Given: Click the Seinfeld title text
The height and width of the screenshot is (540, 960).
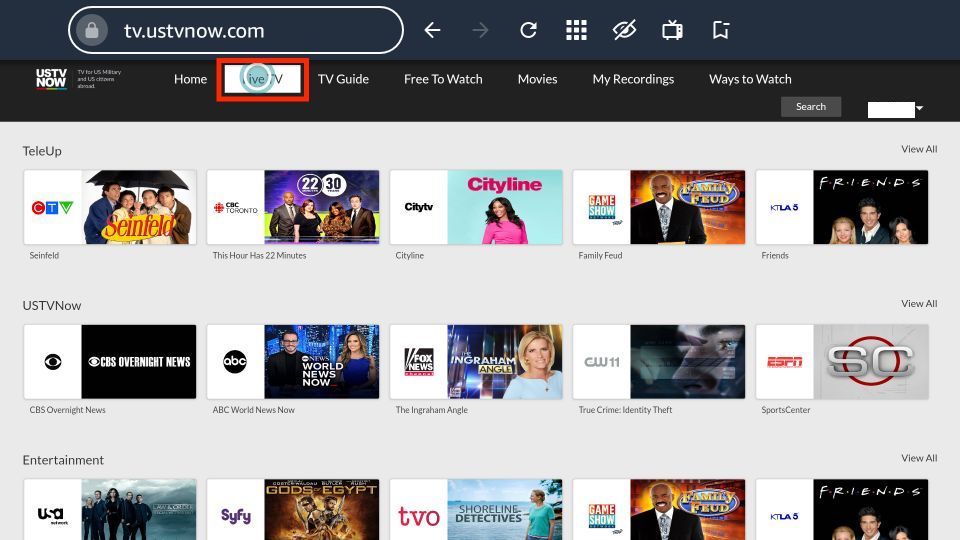Looking at the screenshot, I should 44,255.
